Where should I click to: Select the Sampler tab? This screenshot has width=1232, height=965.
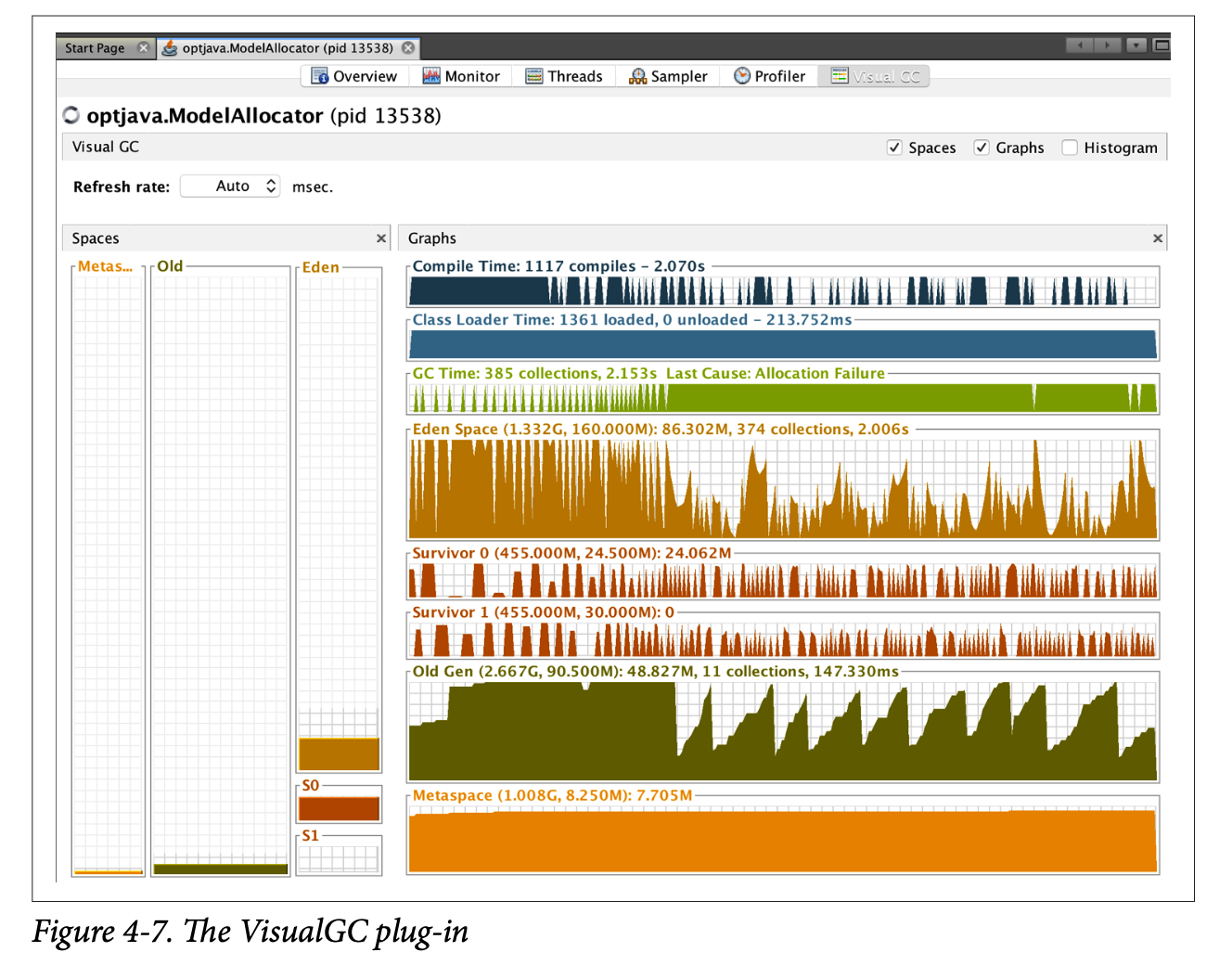pyautogui.click(x=668, y=76)
